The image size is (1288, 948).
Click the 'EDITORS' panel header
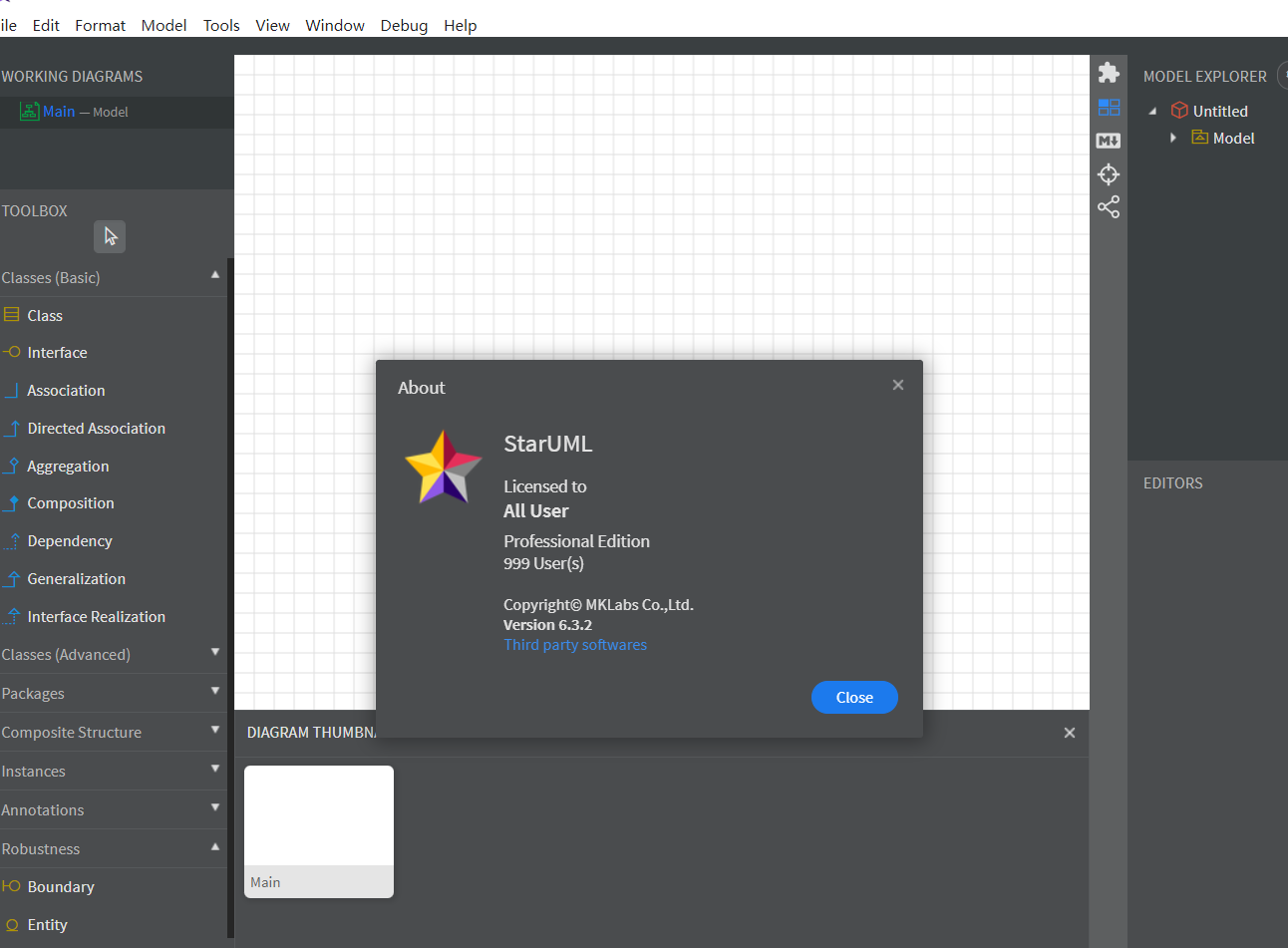coord(1173,483)
